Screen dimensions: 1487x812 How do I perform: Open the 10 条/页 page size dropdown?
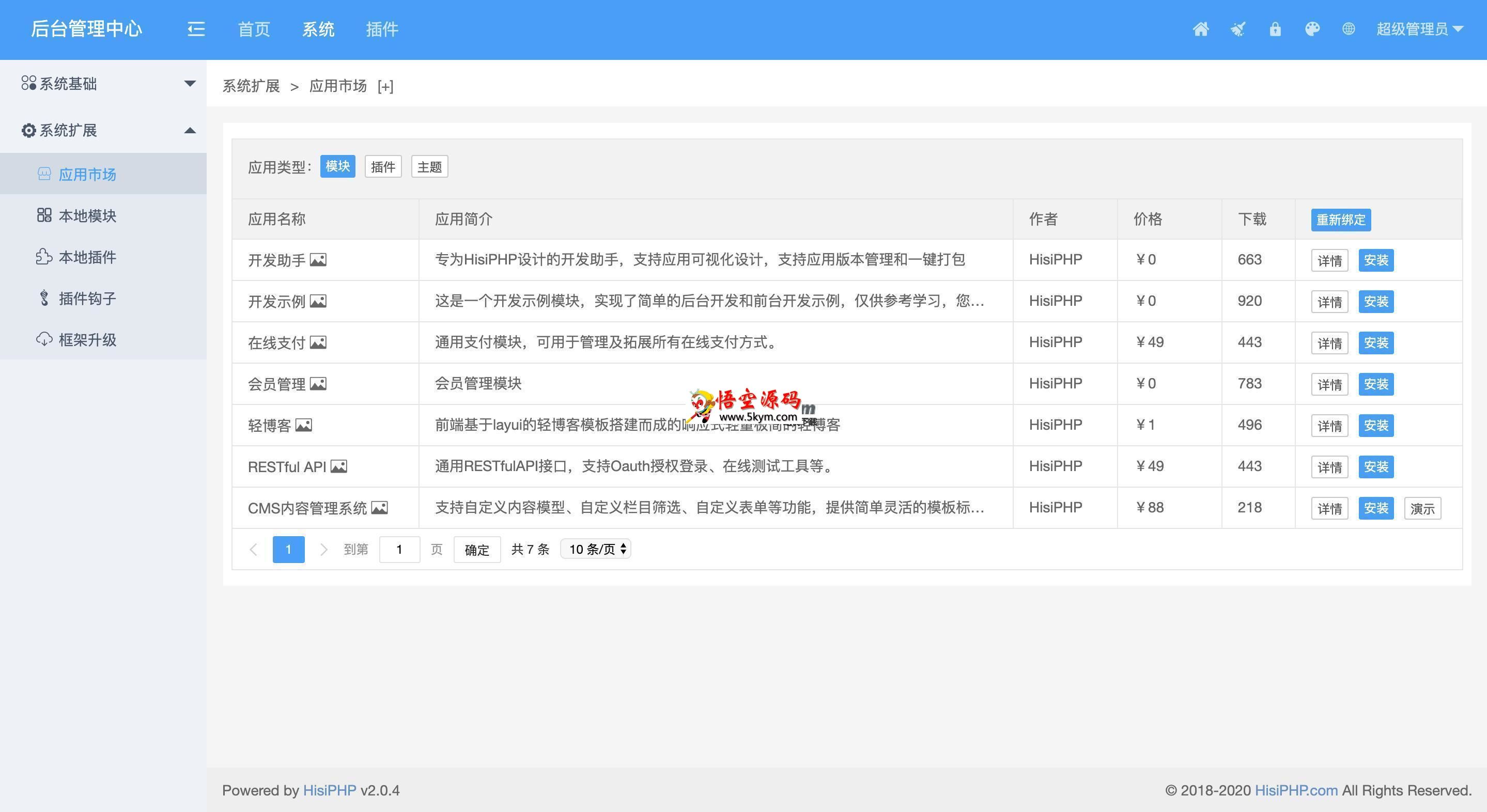click(596, 549)
